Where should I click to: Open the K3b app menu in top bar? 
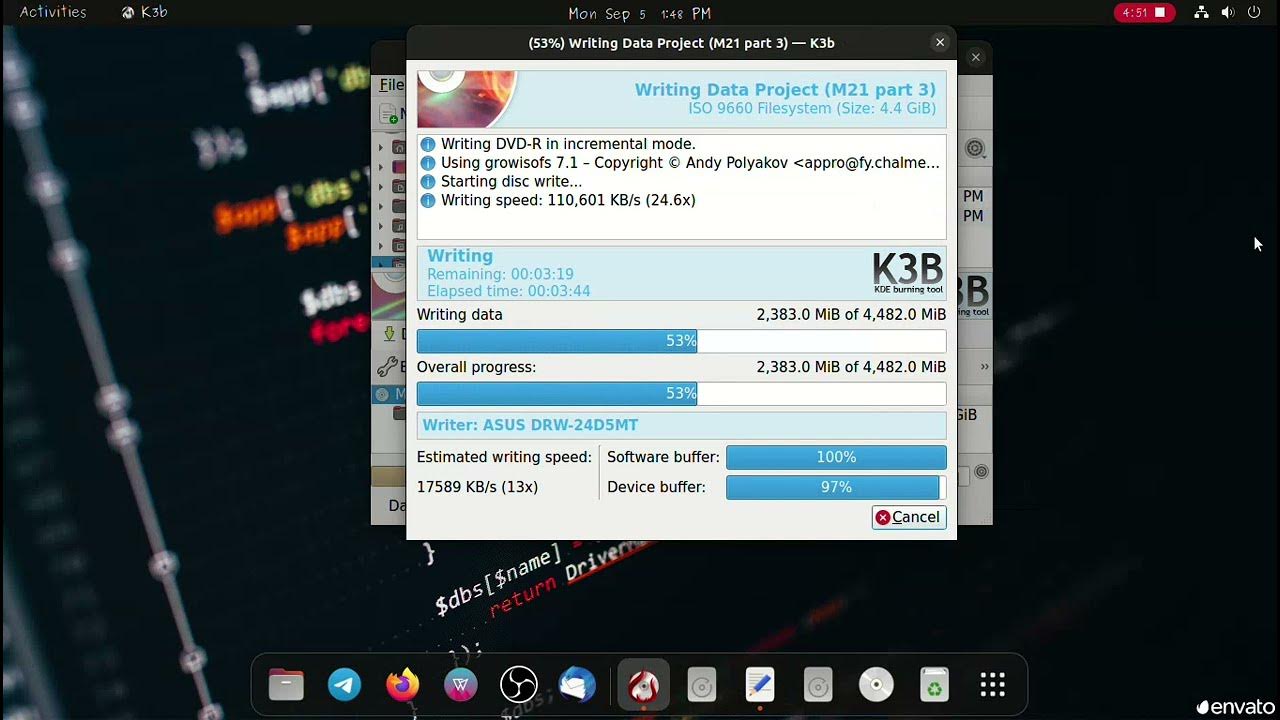pyautogui.click(x=144, y=13)
